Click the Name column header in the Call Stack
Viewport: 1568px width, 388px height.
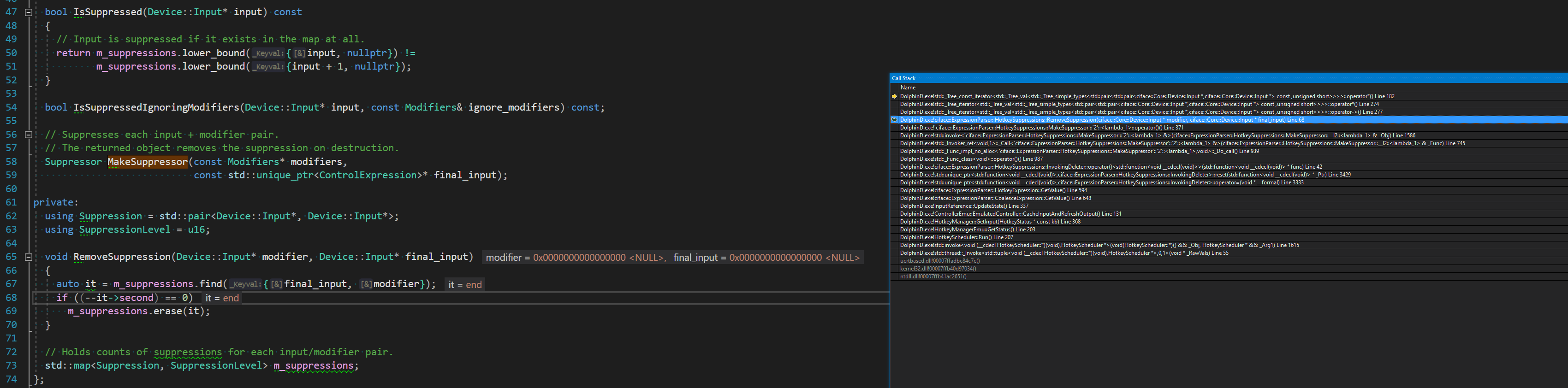pyautogui.click(x=908, y=88)
